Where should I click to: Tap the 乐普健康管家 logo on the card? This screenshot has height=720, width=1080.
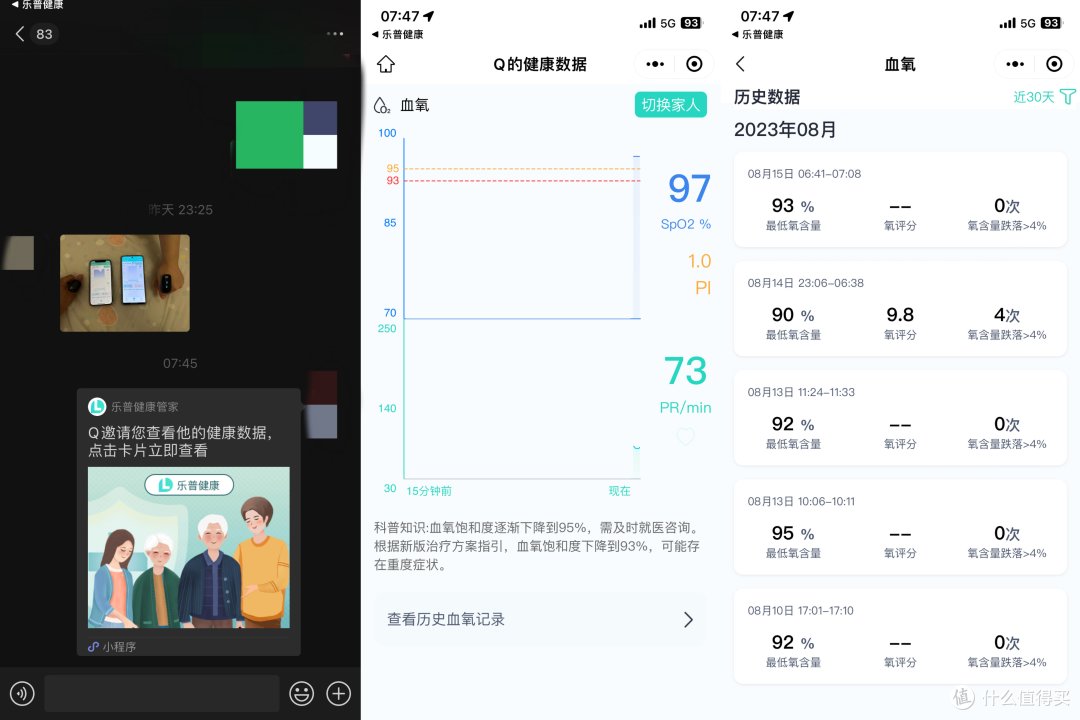coord(96,407)
